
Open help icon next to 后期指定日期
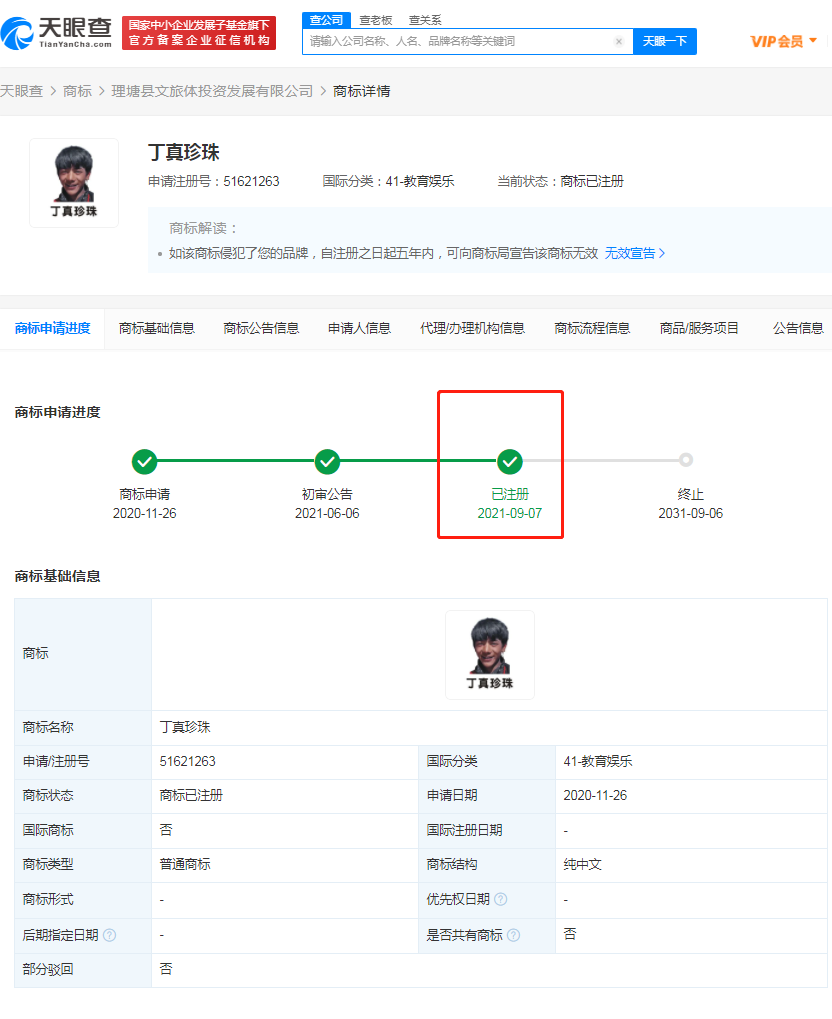coord(109,935)
